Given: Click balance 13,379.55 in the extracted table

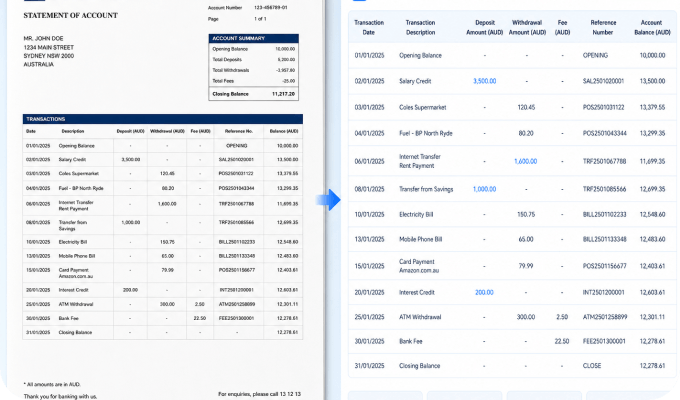Looking at the screenshot, I should (652, 107).
